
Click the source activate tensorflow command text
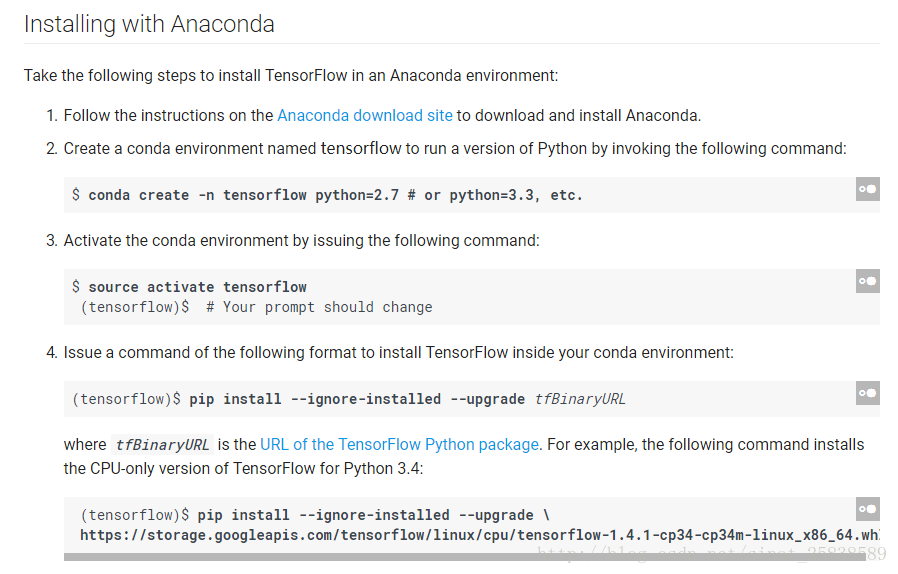[x=198, y=287]
